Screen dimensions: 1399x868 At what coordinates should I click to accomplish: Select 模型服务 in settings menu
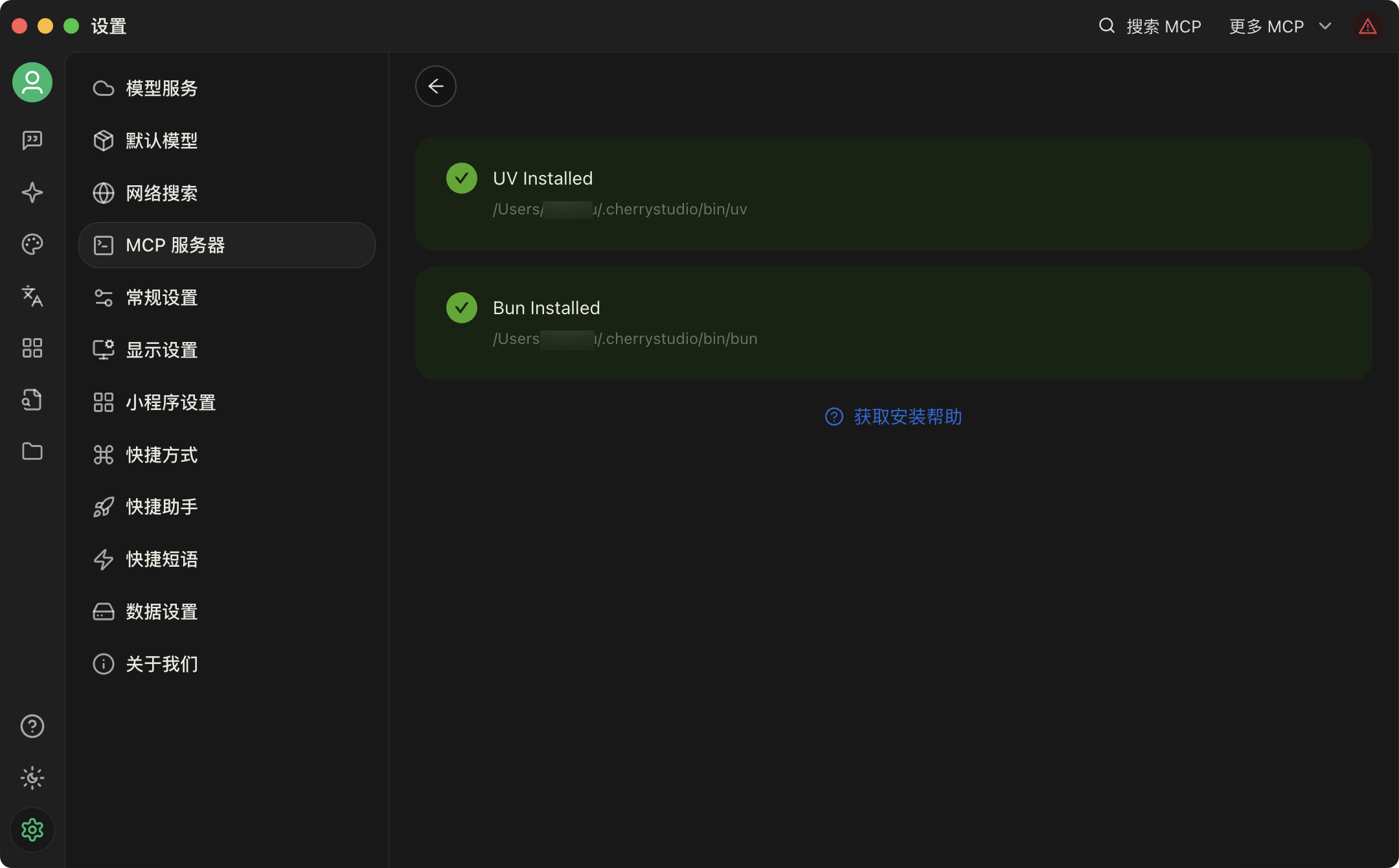click(x=162, y=88)
